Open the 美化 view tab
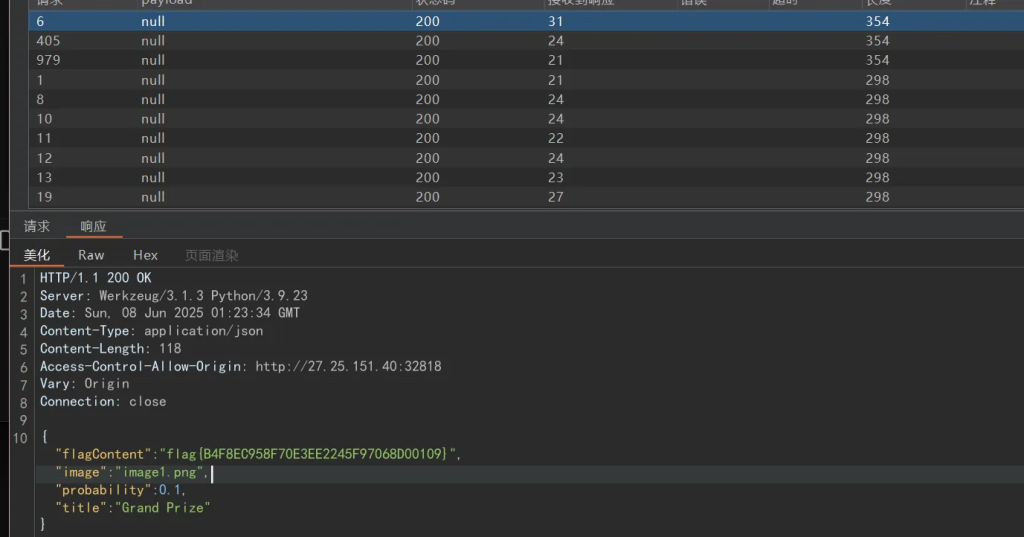Viewport: 1024px width, 537px height. click(37, 255)
